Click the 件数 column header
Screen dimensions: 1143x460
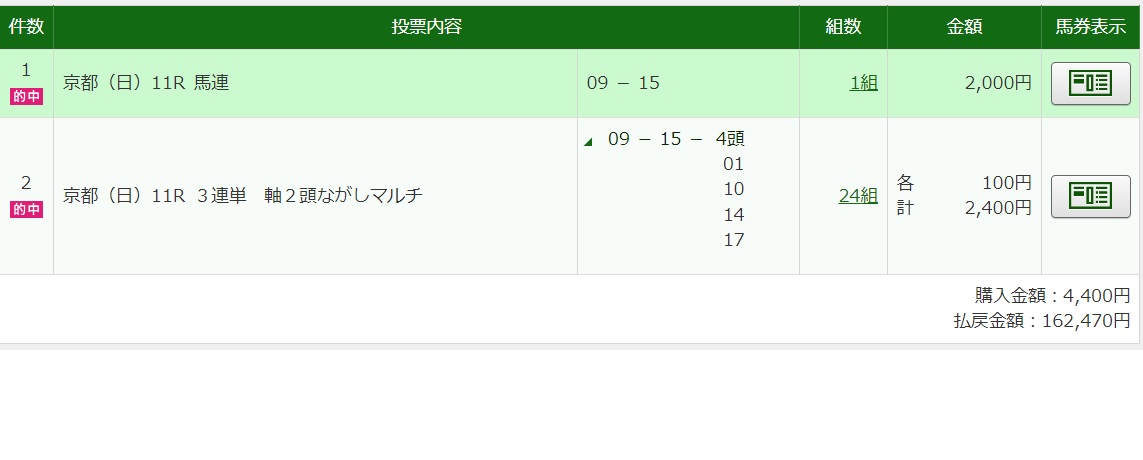(x=26, y=27)
